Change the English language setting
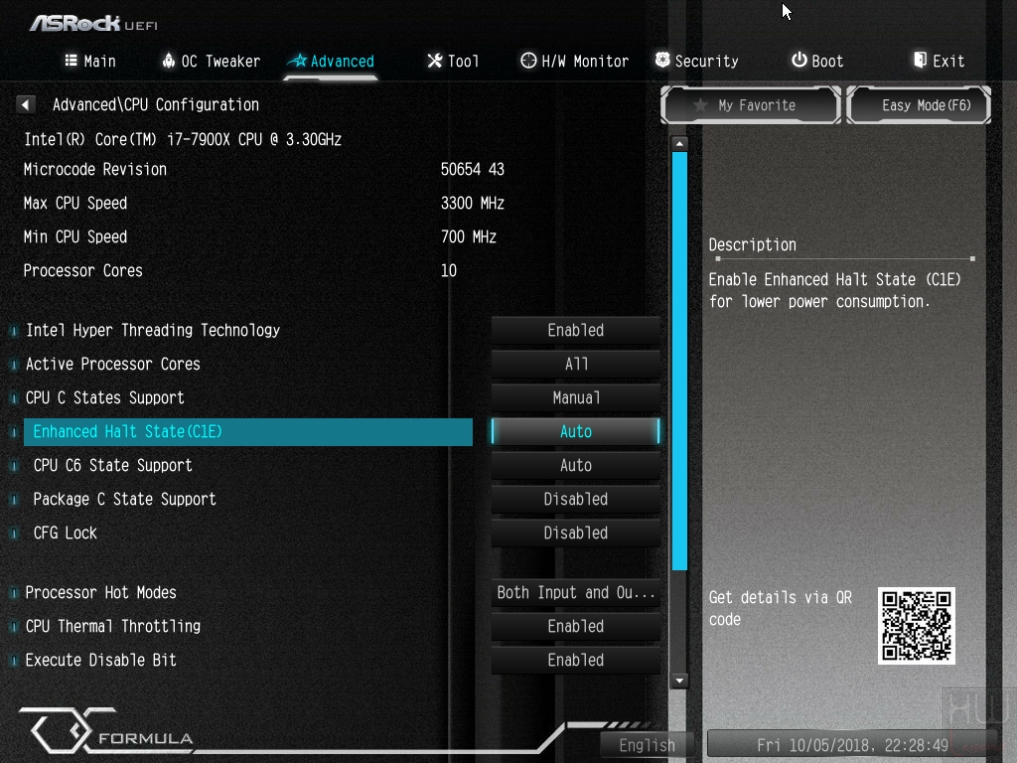The height and width of the screenshot is (763, 1017). coord(647,745)
